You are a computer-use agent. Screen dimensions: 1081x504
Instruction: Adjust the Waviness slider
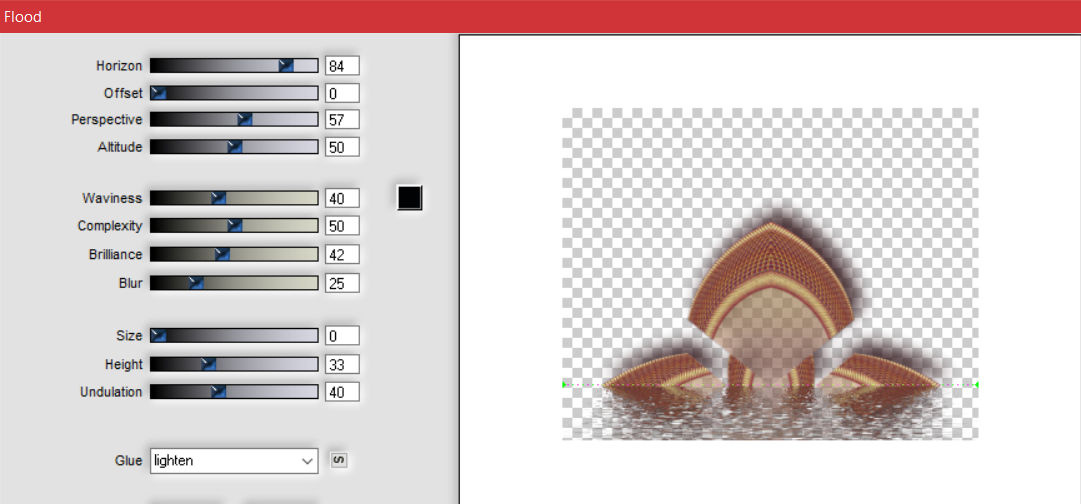(x=219, y=198)
